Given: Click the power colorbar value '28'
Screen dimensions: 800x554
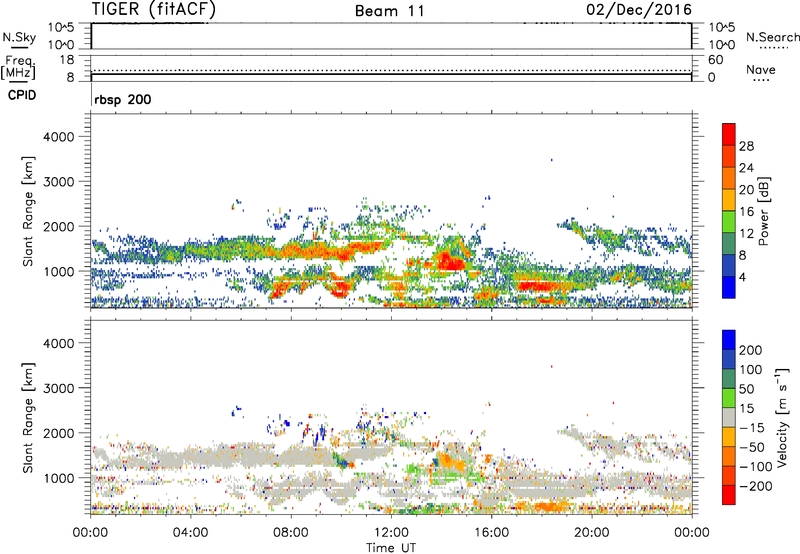Looking at the screenshot, I should pos(746,146).
